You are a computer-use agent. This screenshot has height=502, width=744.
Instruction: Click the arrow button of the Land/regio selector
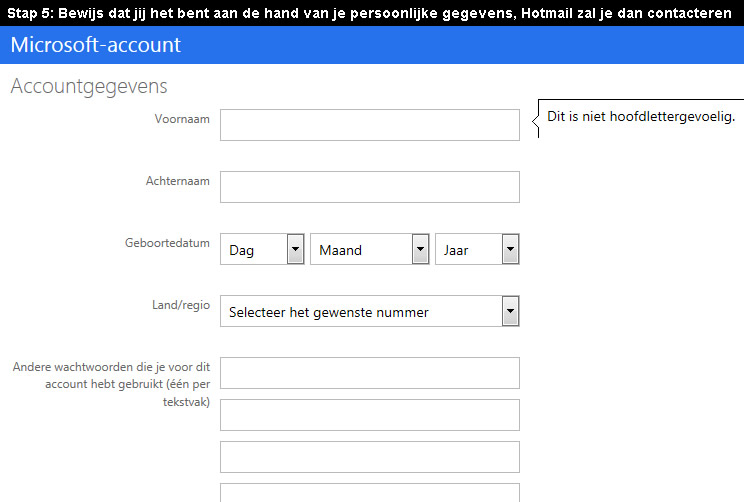tap(511, 311)
